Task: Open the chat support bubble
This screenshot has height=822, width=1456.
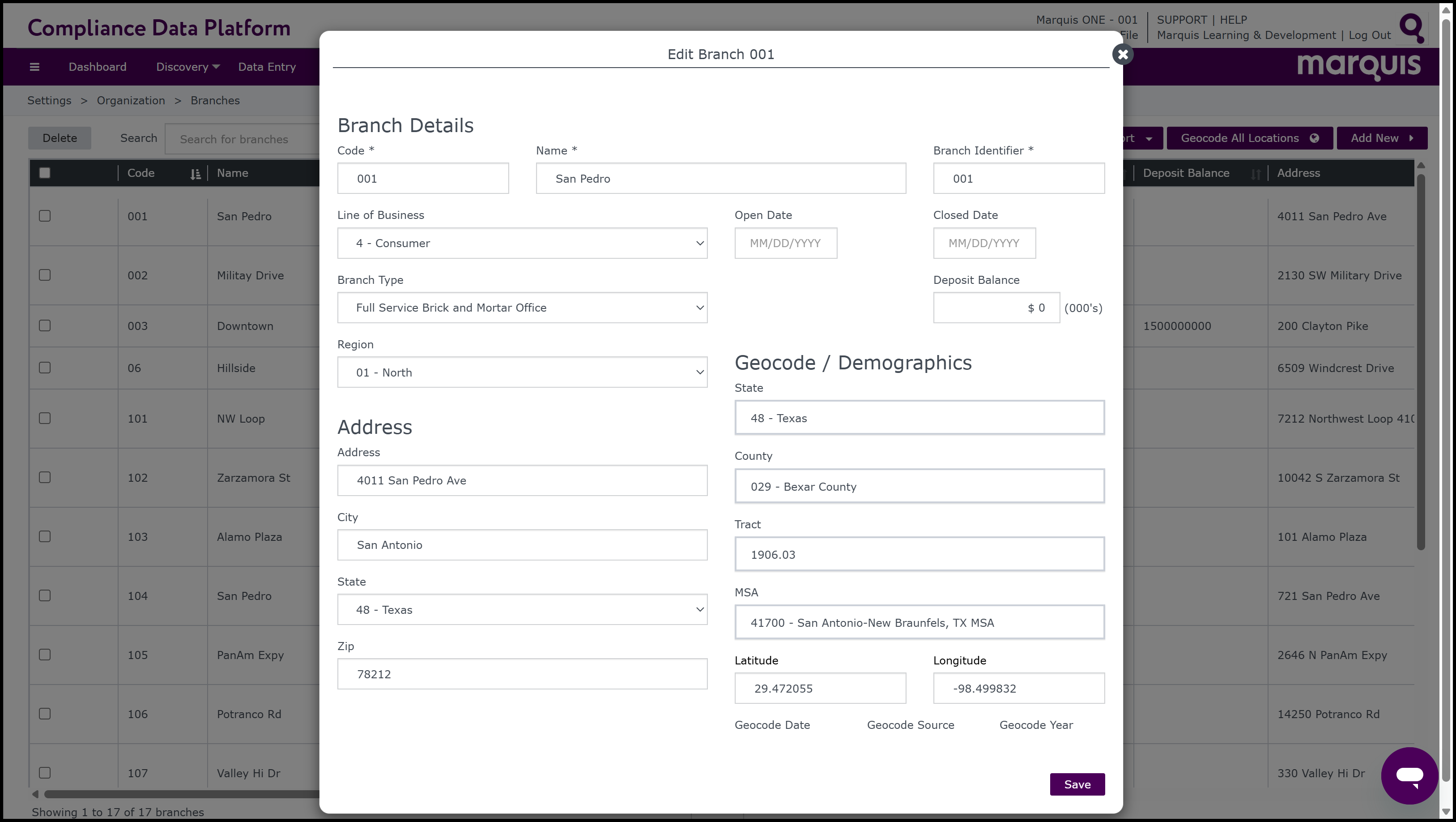Action: click(x=1409, y=775)
